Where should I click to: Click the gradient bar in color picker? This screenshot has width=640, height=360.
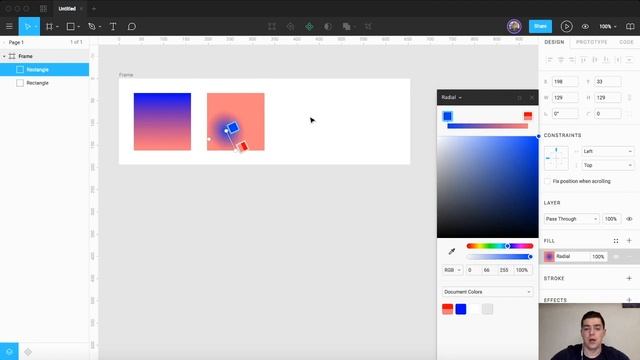[x=487, y=126]
